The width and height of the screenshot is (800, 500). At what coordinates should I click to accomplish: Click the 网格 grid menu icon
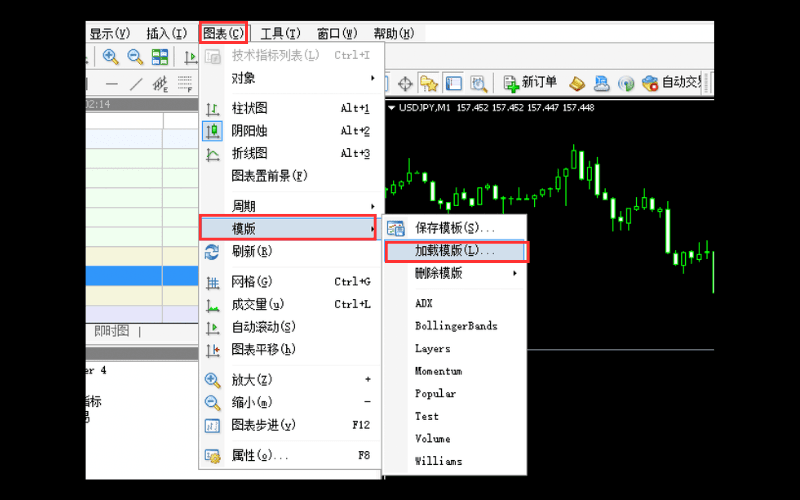point(213,282)
